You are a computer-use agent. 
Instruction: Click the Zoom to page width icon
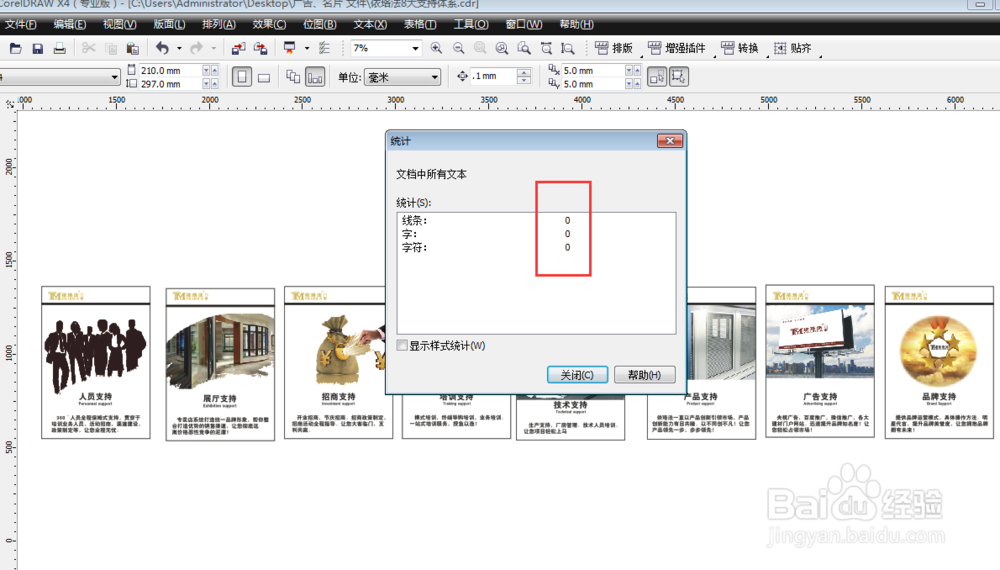click(547, 48)
